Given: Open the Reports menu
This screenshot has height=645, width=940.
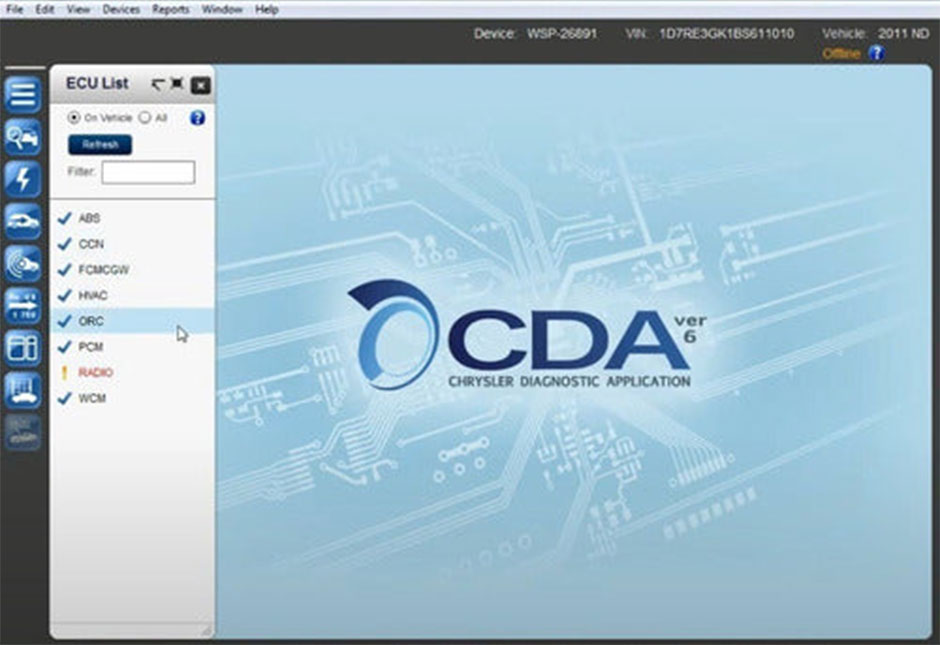Looking at the screenshot, I should pyautogui.click(x=171, y=10).
